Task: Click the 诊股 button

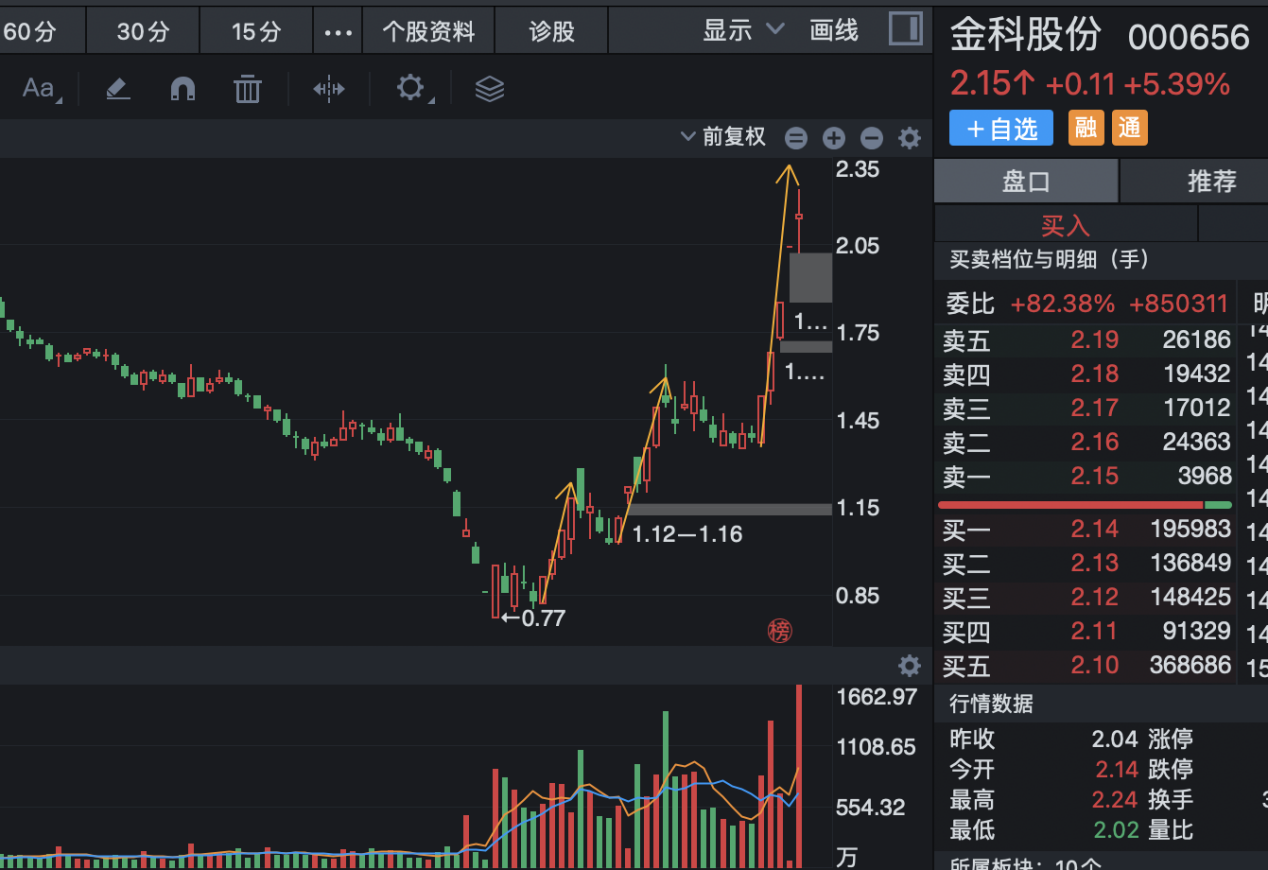Action: (x=552, y=32)
